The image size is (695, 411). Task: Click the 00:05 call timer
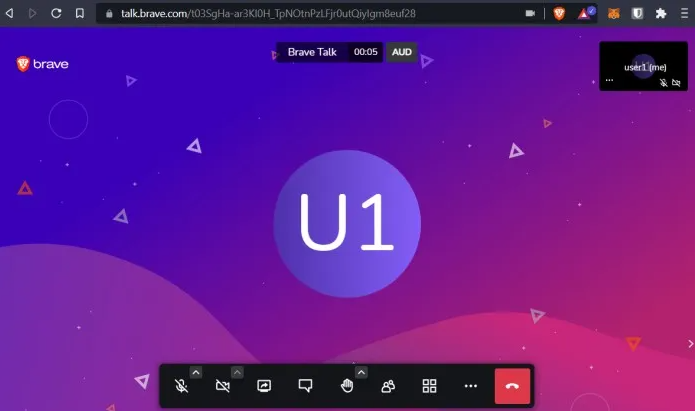[x=366, y=52]
